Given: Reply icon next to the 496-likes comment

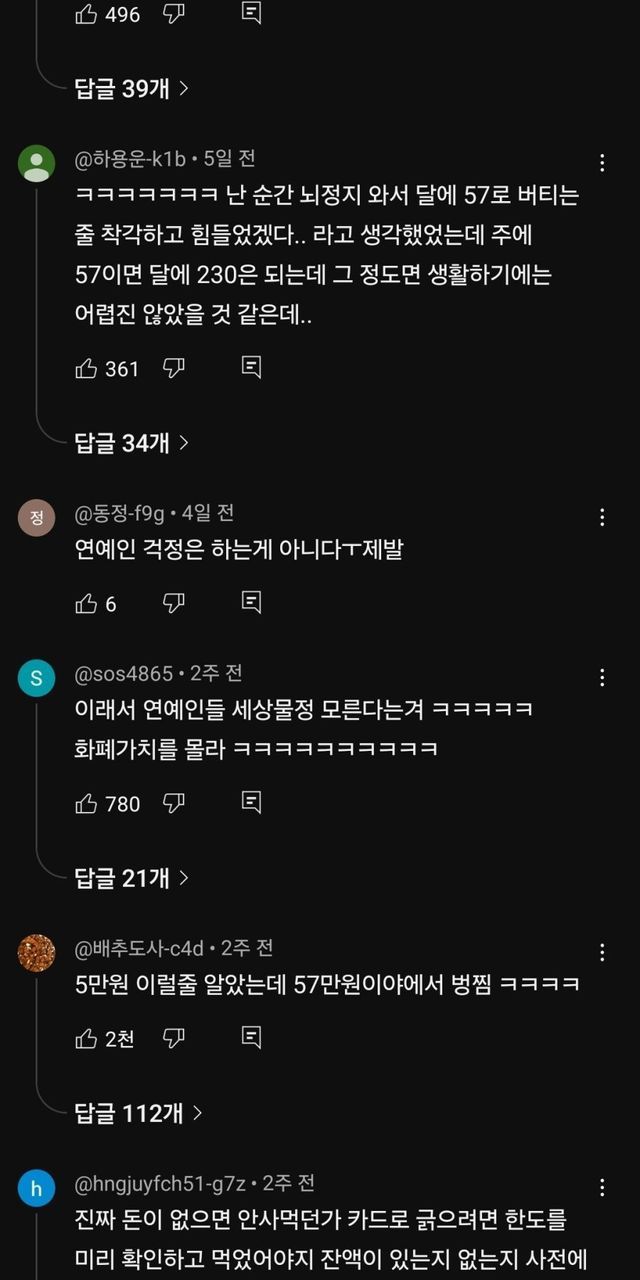Looking at the screenshot, I should coord(252,14).
